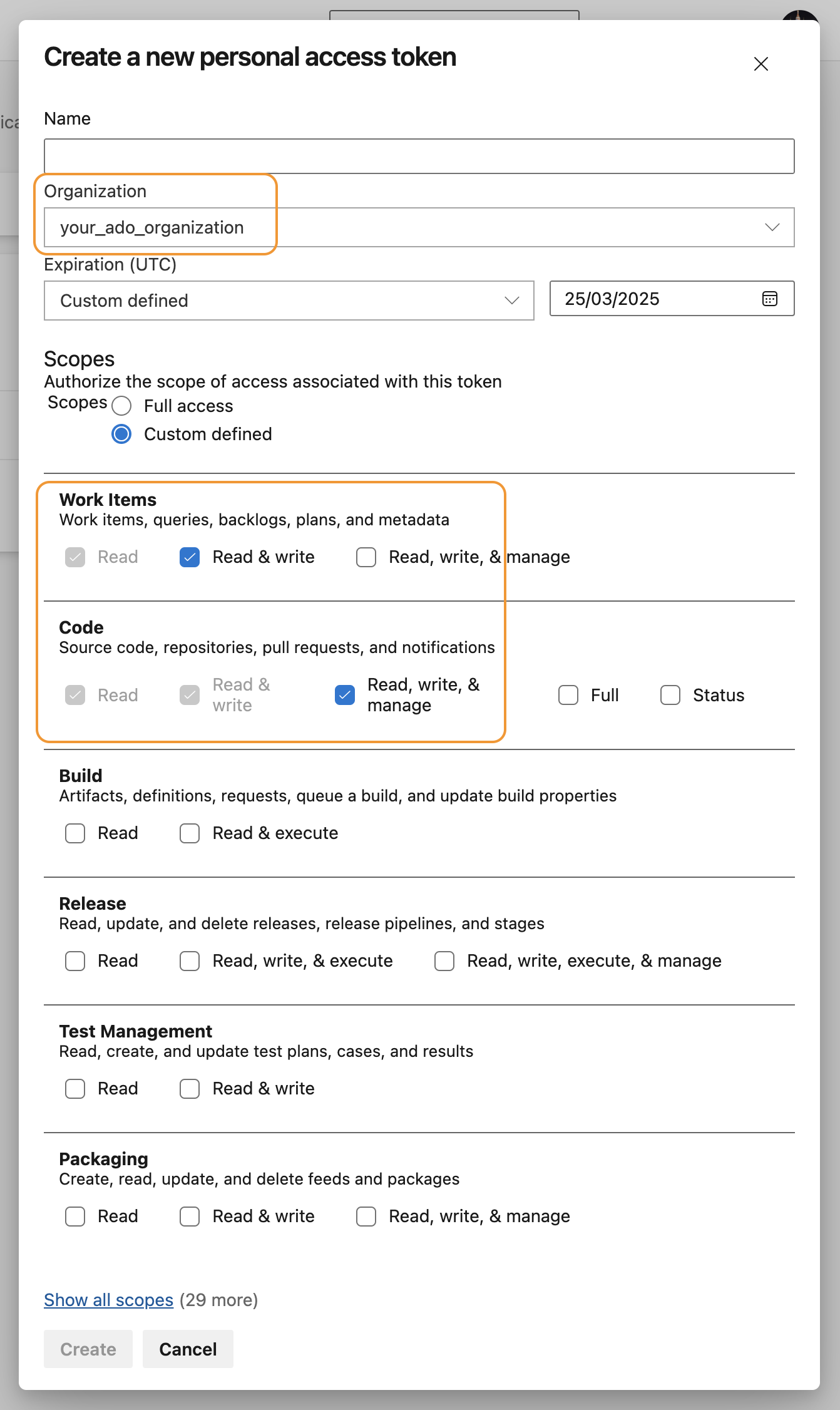Open the Show all scopes link
840x1410 pixels.
(x=108, y=1300)
